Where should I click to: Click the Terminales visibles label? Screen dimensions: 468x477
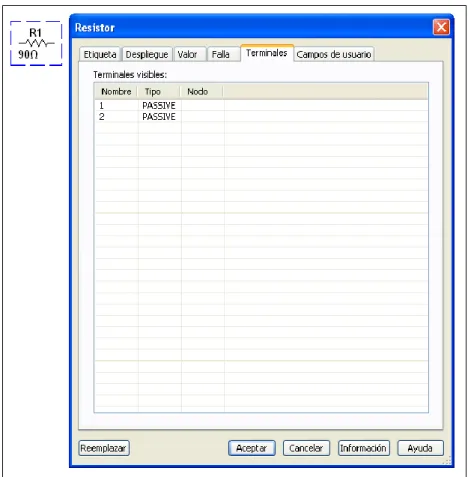(x=130, y=75)
